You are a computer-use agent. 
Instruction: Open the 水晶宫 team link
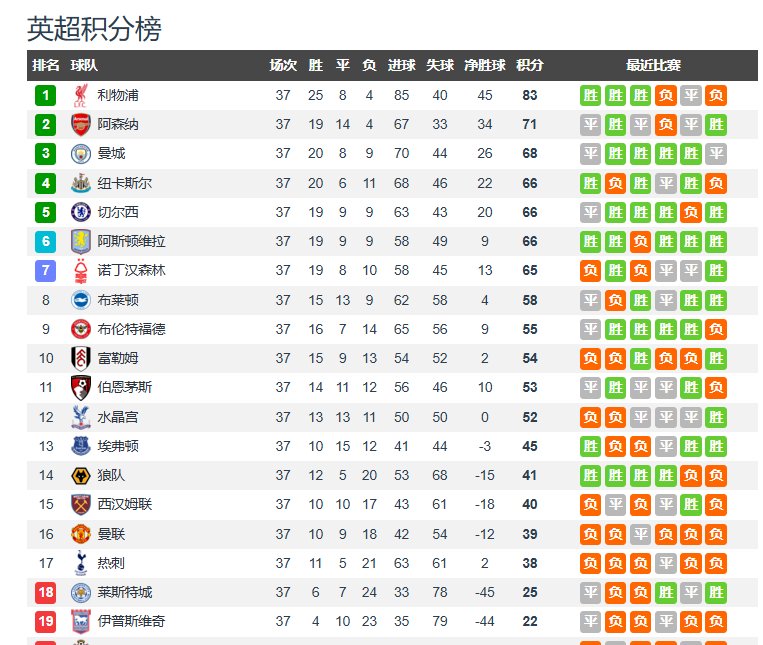click(118, 417)
